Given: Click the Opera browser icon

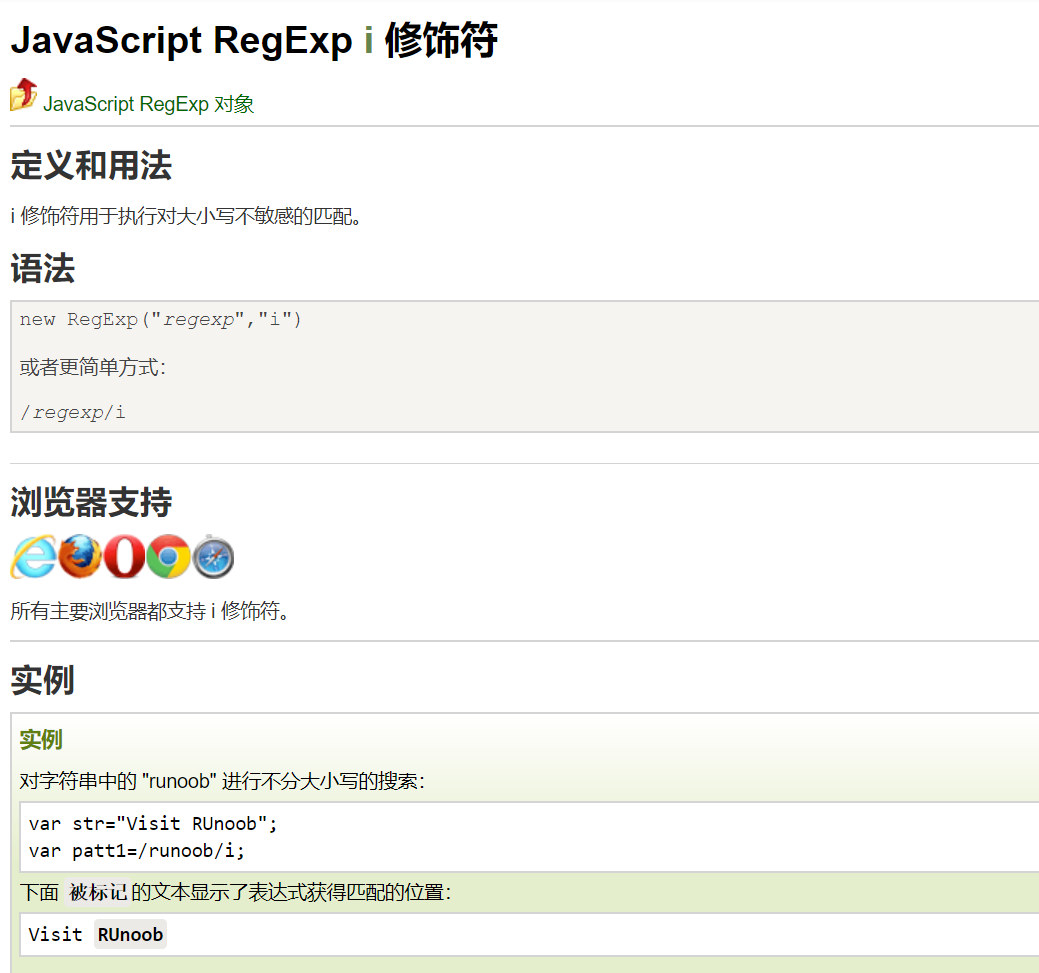Looking at the screenshot, I should [125, 556].
